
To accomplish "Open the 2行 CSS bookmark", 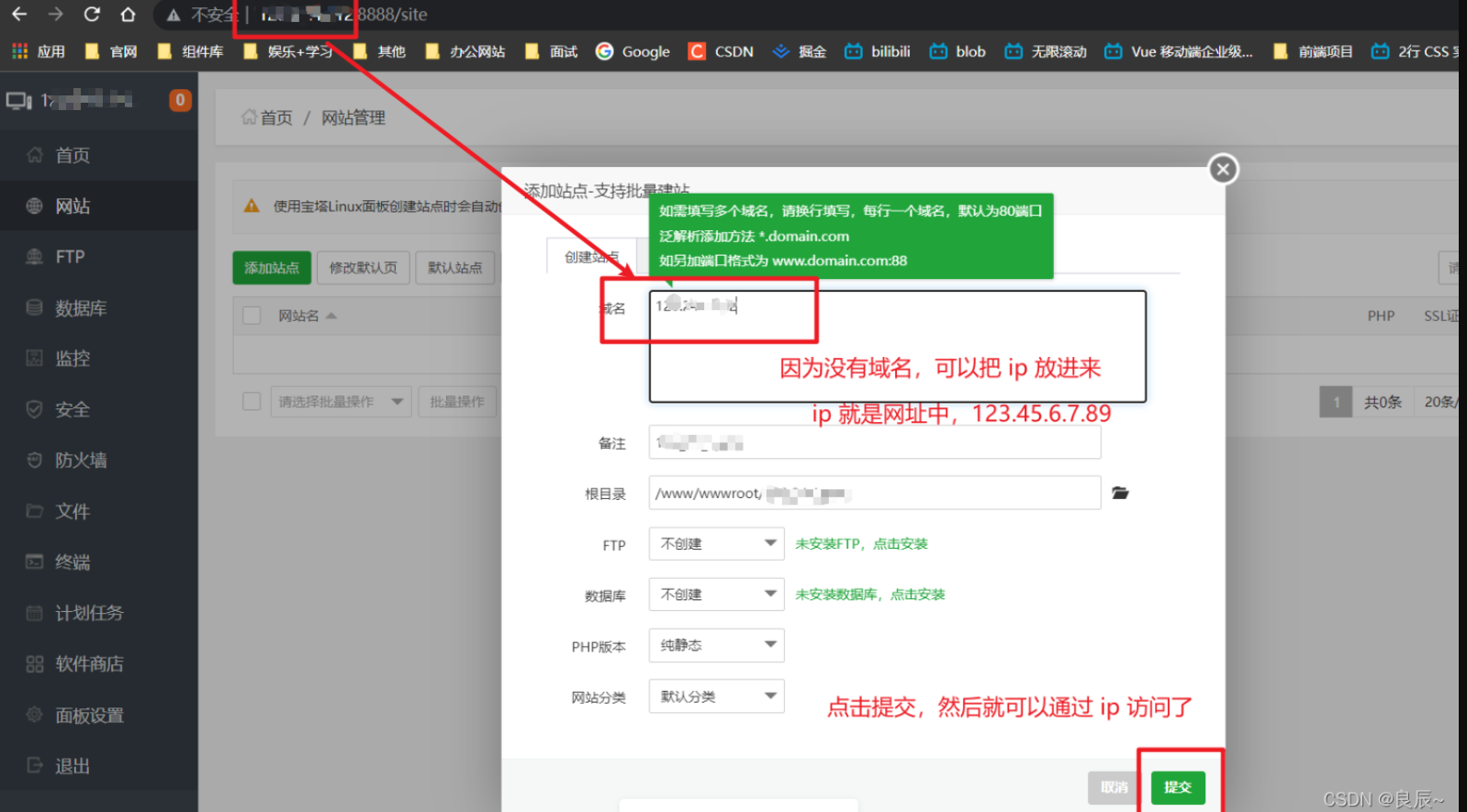I will pyautogui.click(x=1415, y=51).
